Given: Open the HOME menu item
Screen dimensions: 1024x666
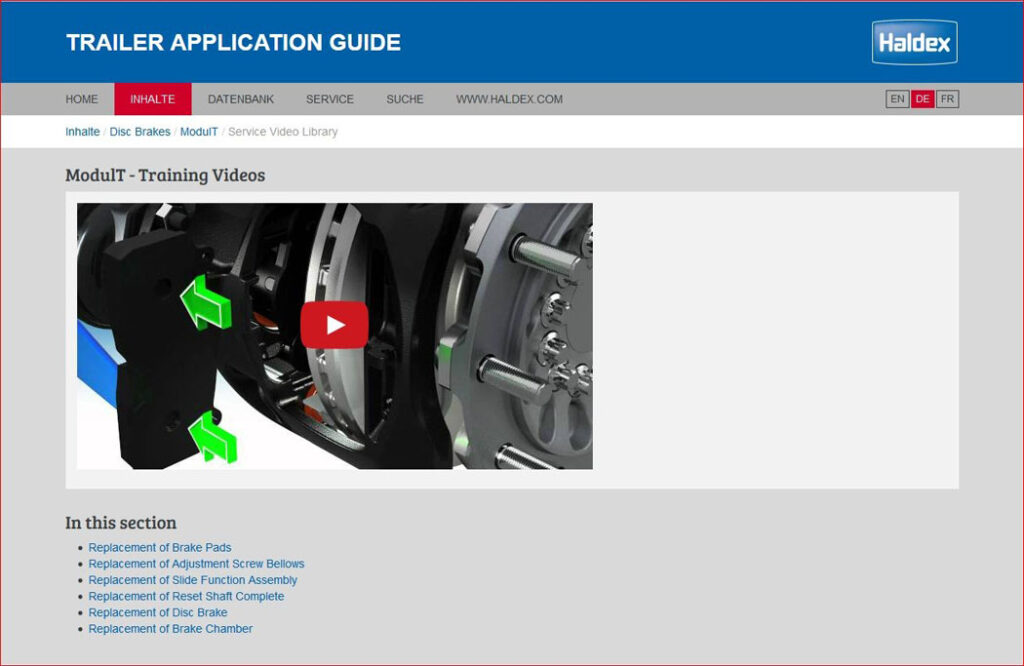Looking at the screenshot, I should coord(82,99).
